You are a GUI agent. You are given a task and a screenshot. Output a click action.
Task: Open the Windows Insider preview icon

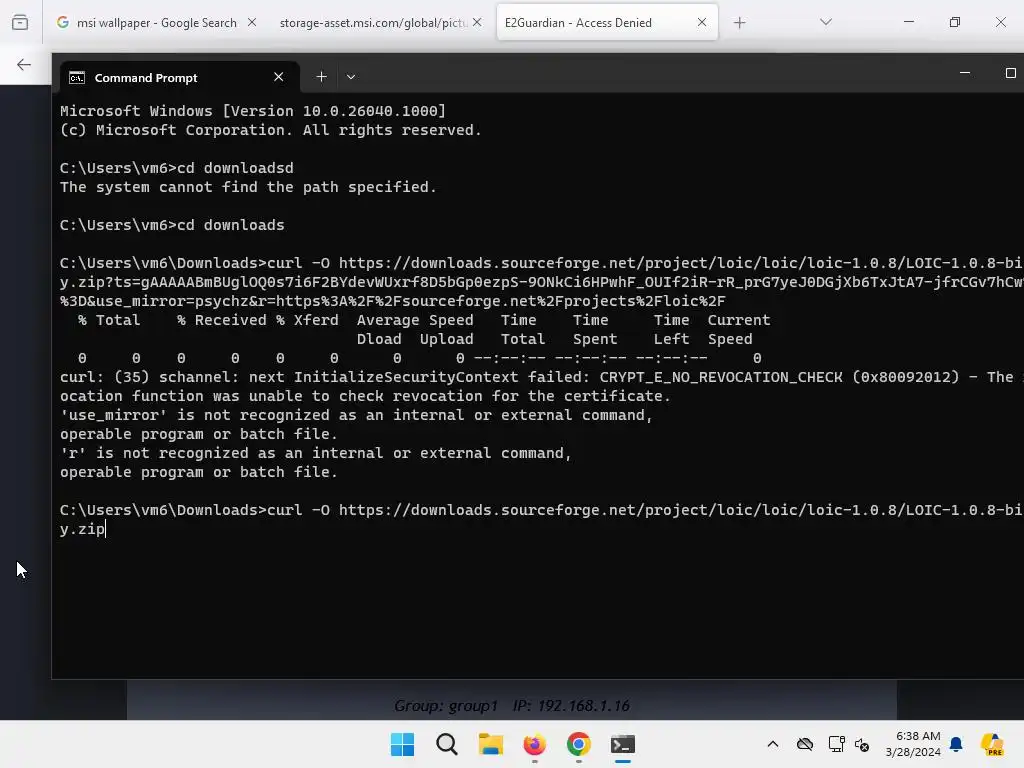pos(993,744)
